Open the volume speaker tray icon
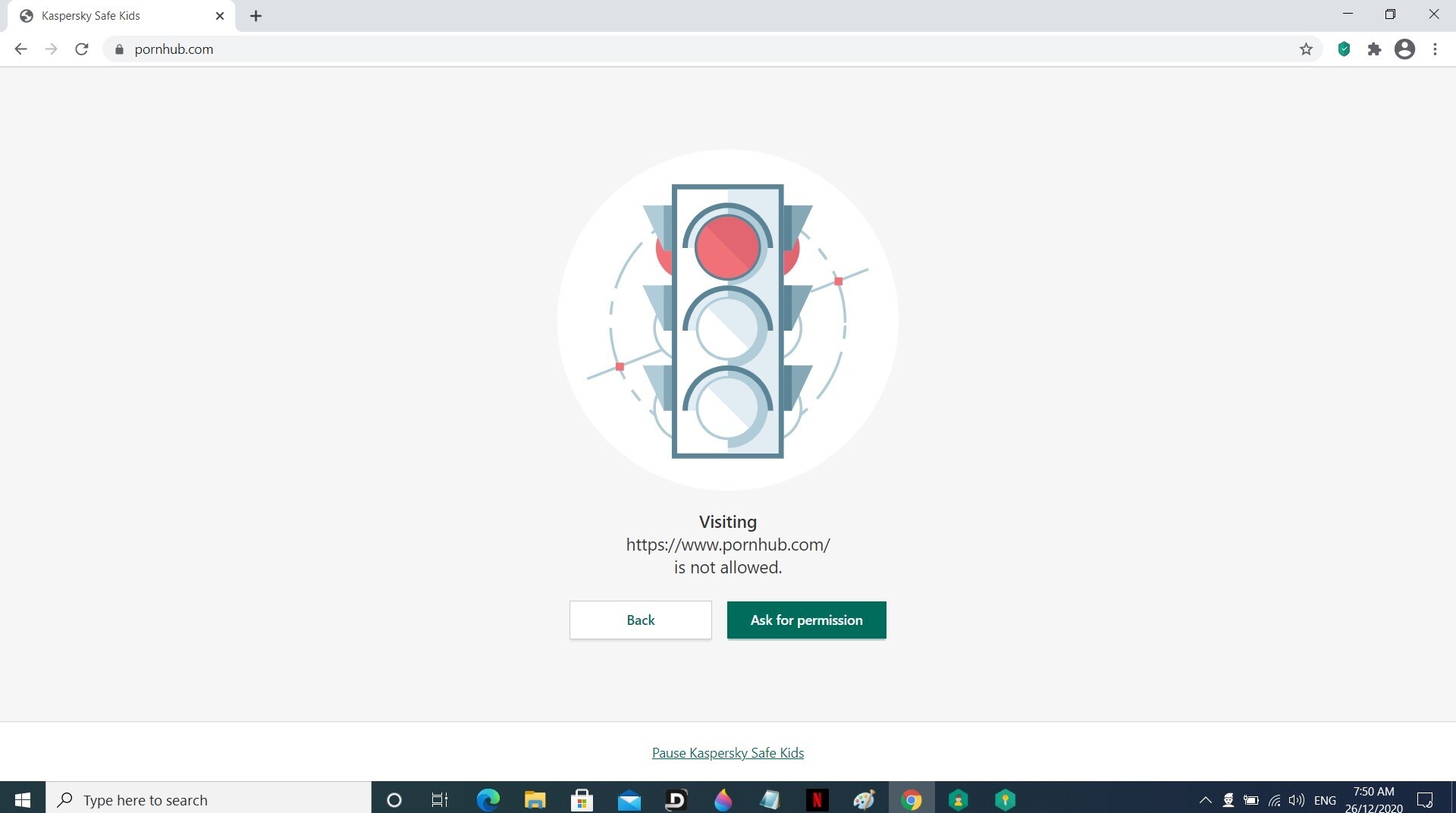Viewport: 1456px width, 813px height. (x=1297, y=799)
